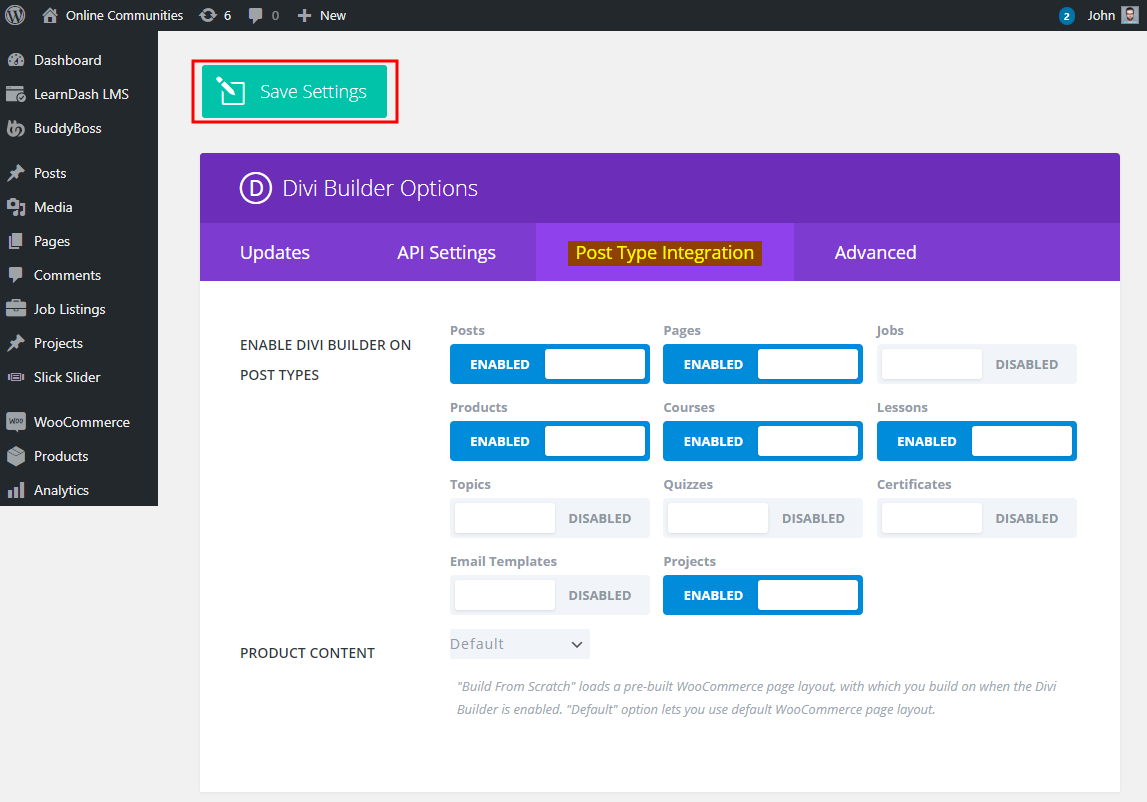
Task: Enable Divi Builder for Email Templates
Action: (x=549, y=595)
